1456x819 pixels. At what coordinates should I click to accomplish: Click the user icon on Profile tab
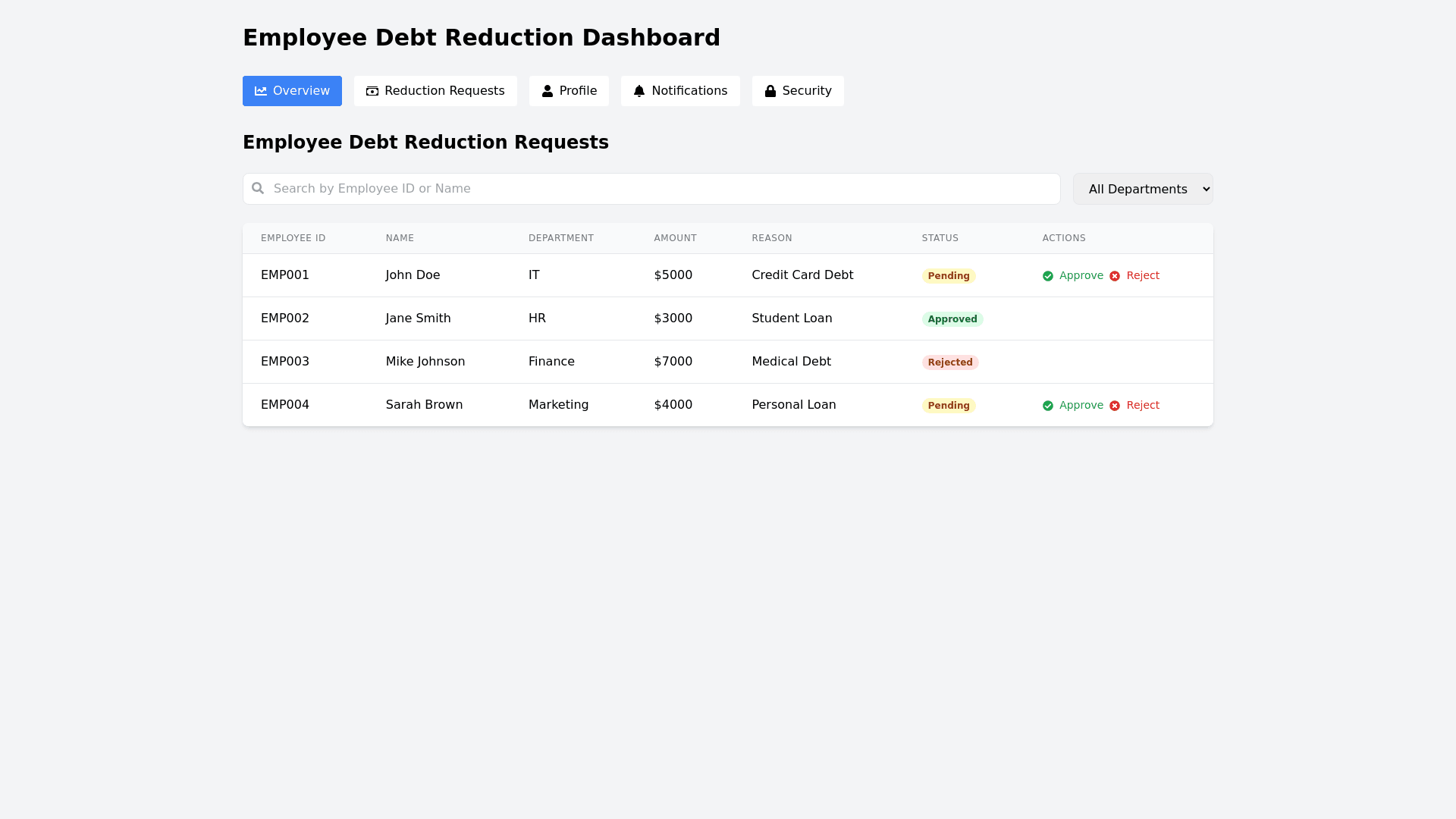pos(548,91)
